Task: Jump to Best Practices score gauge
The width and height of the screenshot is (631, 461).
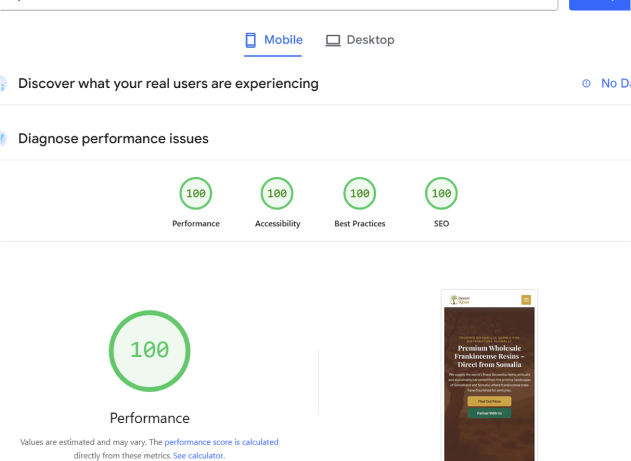Action: pos(359,193)
